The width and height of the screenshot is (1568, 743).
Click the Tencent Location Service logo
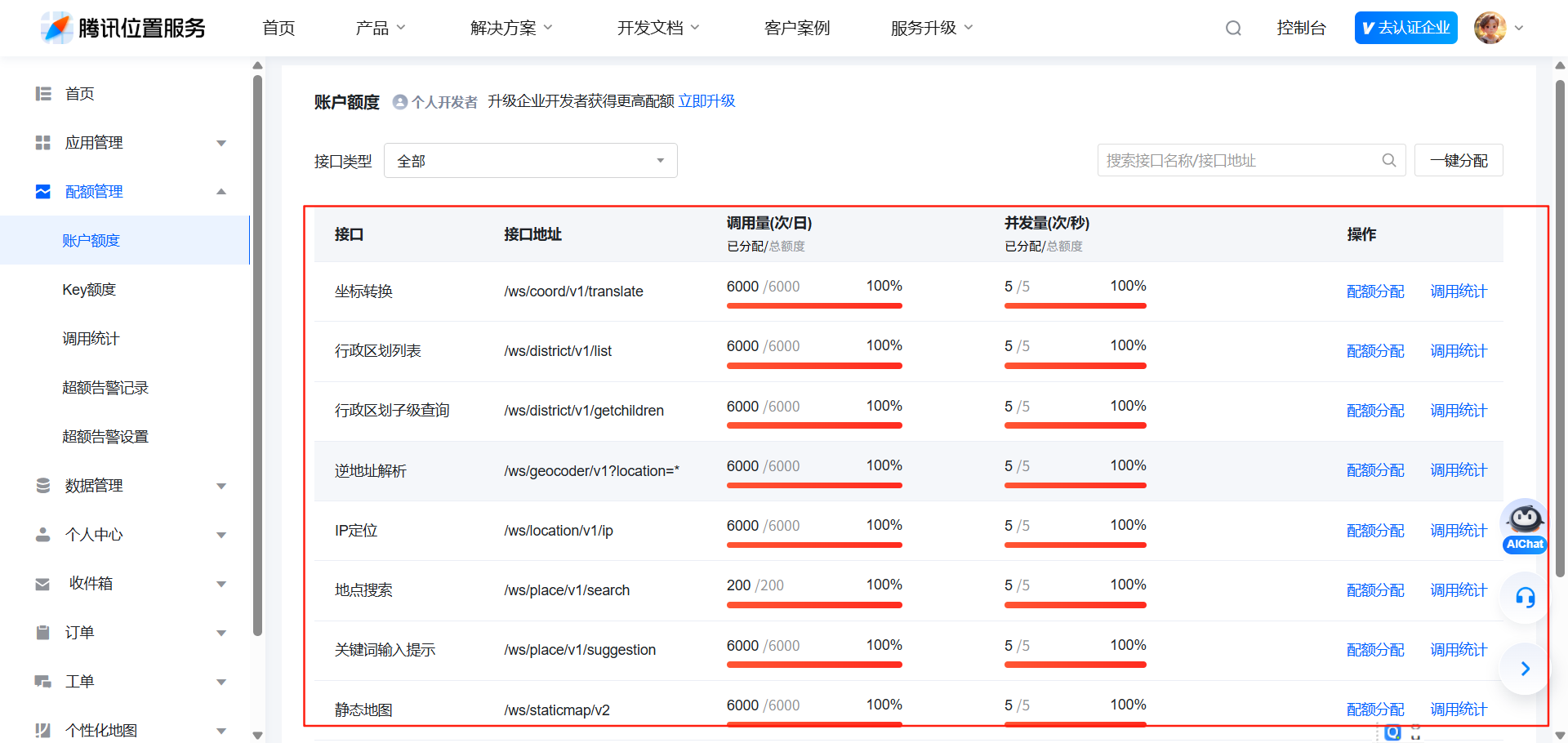[x=123, y=28]
